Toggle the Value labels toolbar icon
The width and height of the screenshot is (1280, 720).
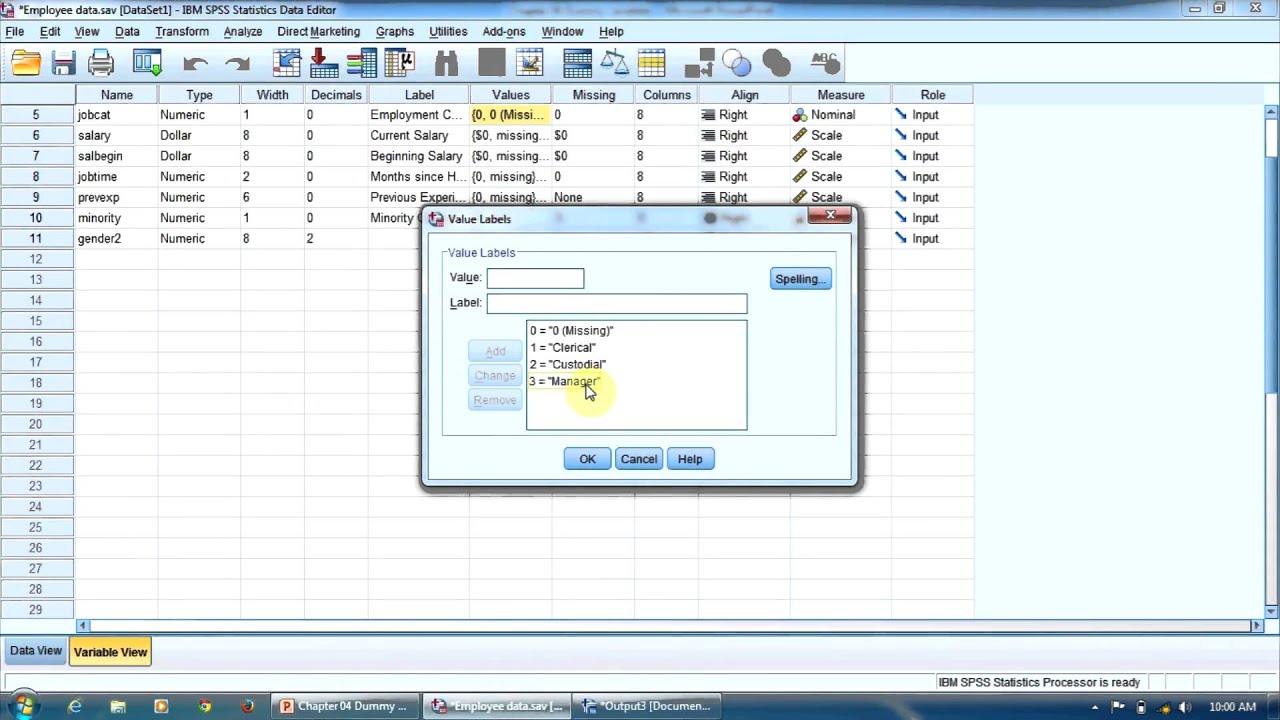tap(699, 65)
